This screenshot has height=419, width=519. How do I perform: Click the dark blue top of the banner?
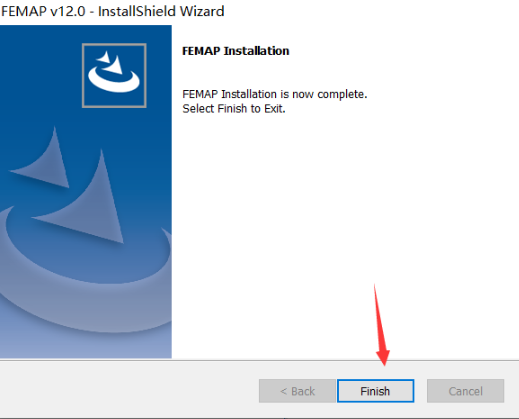click(86, 34)
